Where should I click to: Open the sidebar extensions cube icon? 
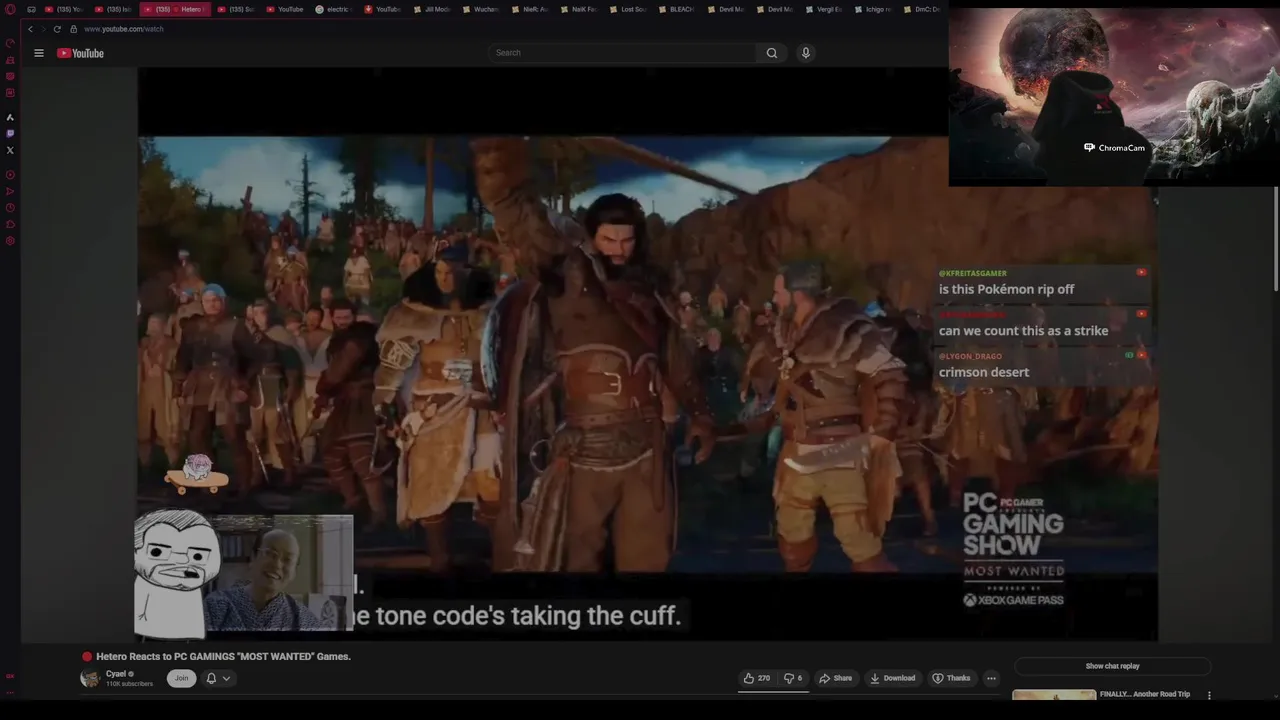pyautogui.click(x=10, y=224)
